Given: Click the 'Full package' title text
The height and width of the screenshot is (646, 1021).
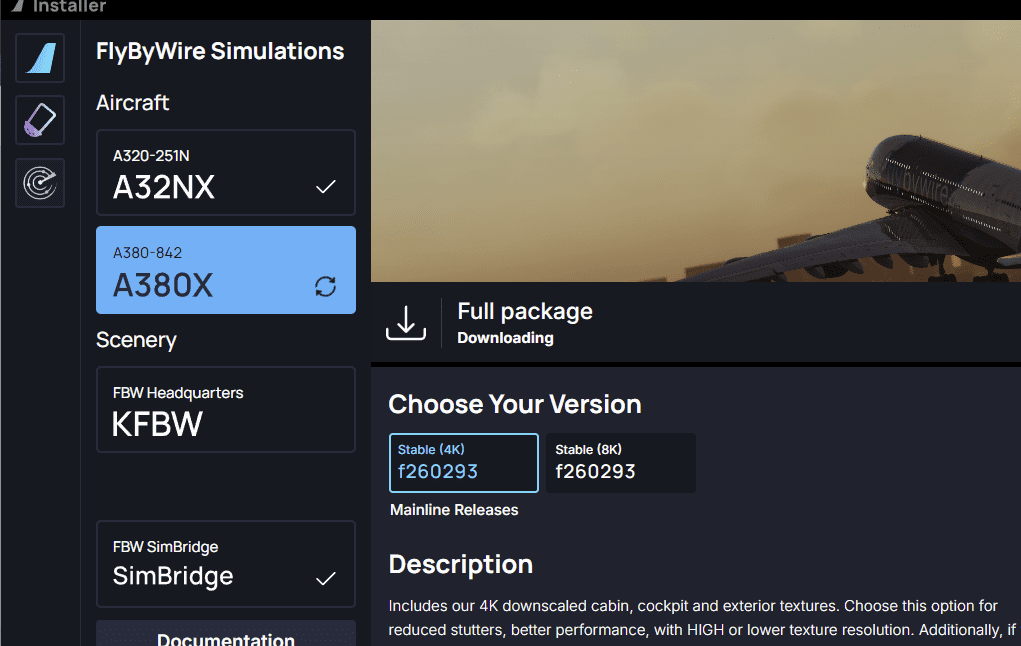Looking at the screenshot, I should 525,311.
